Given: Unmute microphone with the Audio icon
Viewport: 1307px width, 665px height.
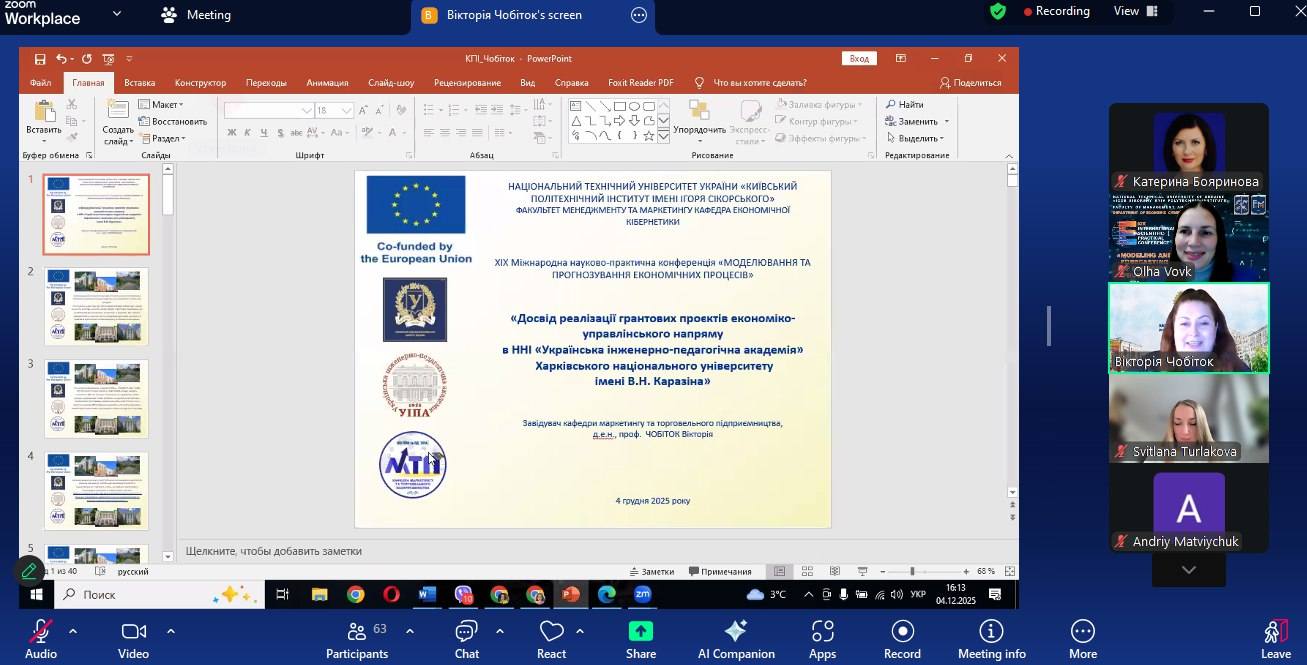Looking at the screenshot, I should (x=40, y=633).
